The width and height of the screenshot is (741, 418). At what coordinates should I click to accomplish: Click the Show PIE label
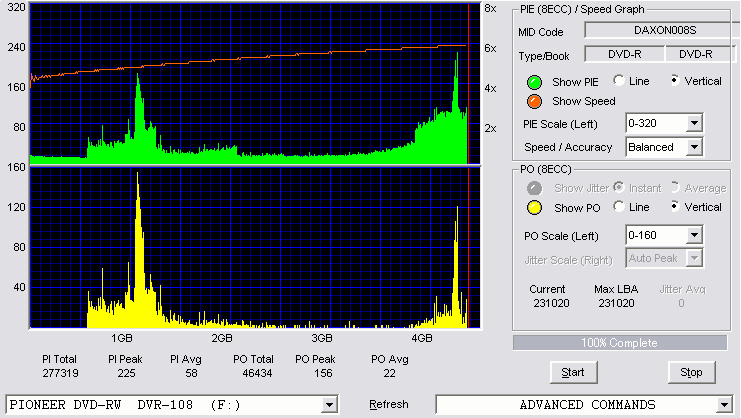click(x=575, y=82)
